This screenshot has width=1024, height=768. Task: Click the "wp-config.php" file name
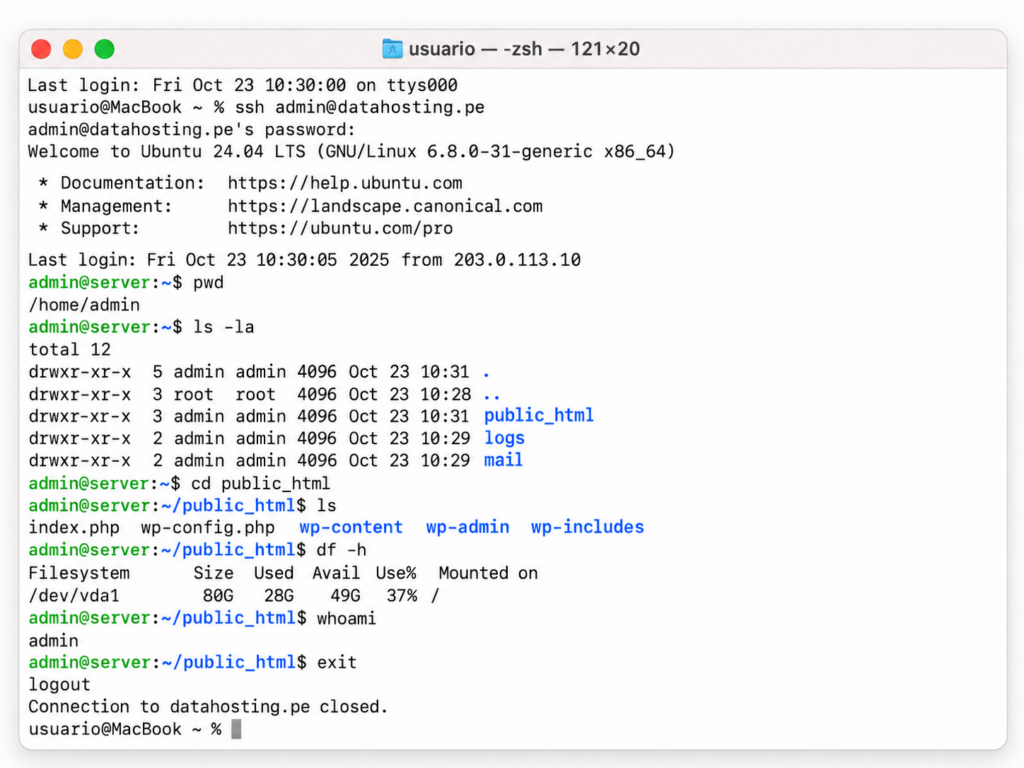(x=208, y=528)
